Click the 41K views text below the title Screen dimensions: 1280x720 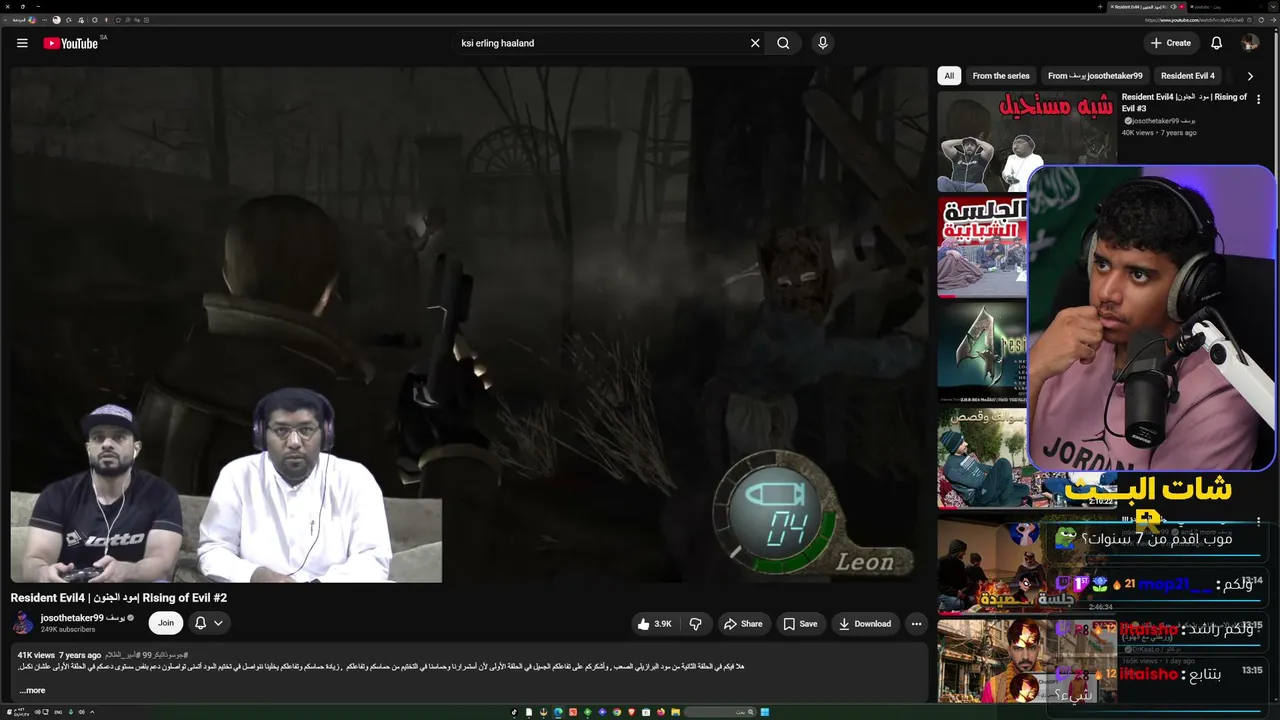pyautogui.click(x=36, y=655)
